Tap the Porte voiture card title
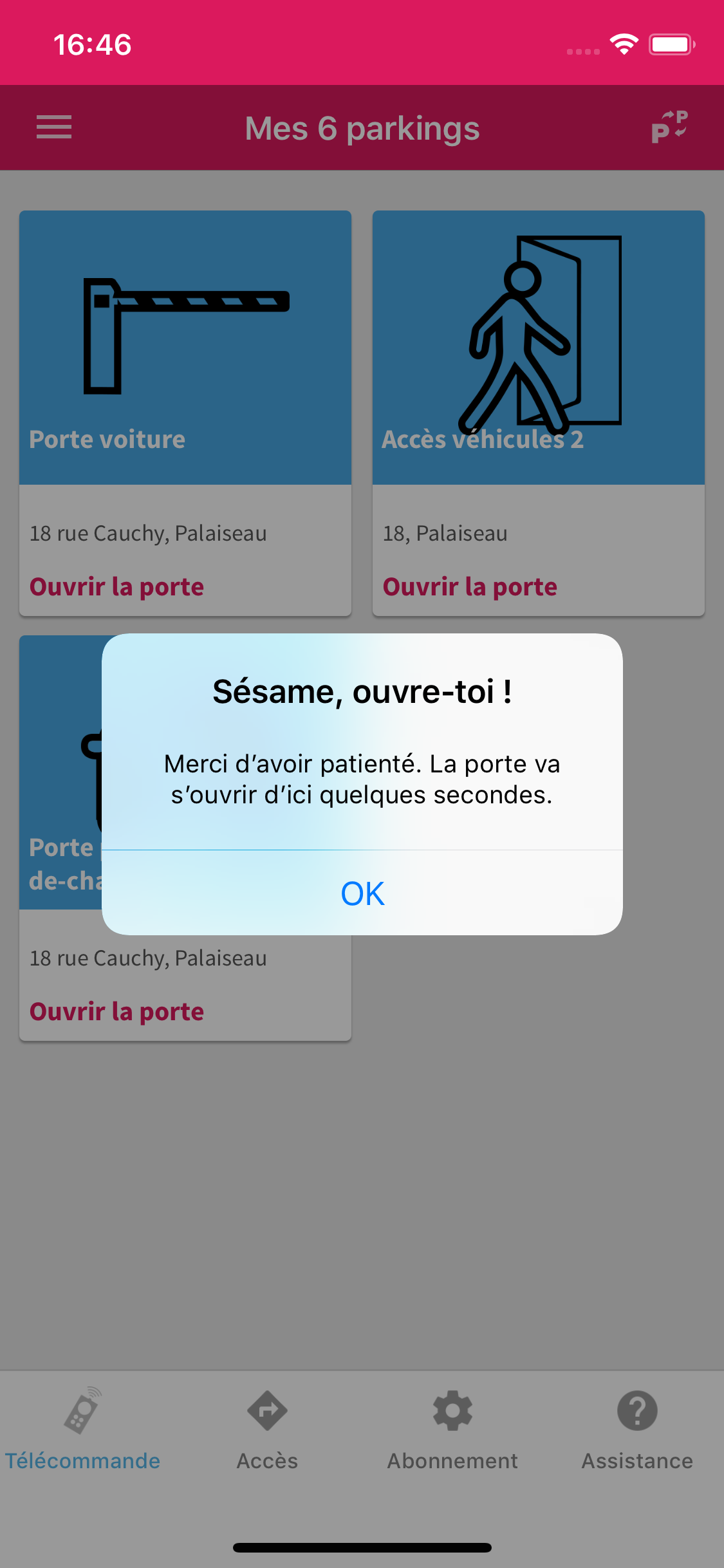The height and width of the screenshot is (1568, 724). [x=107, y=440]
